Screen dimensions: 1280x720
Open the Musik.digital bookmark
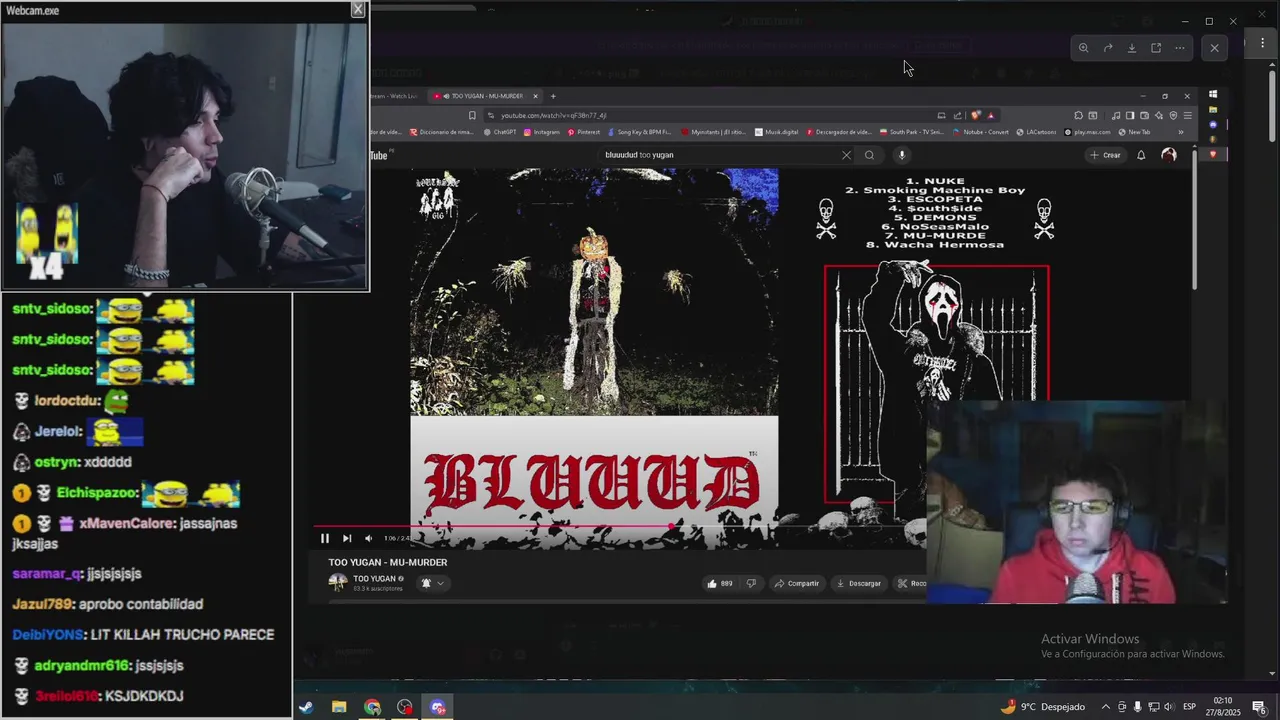point(777,132)
